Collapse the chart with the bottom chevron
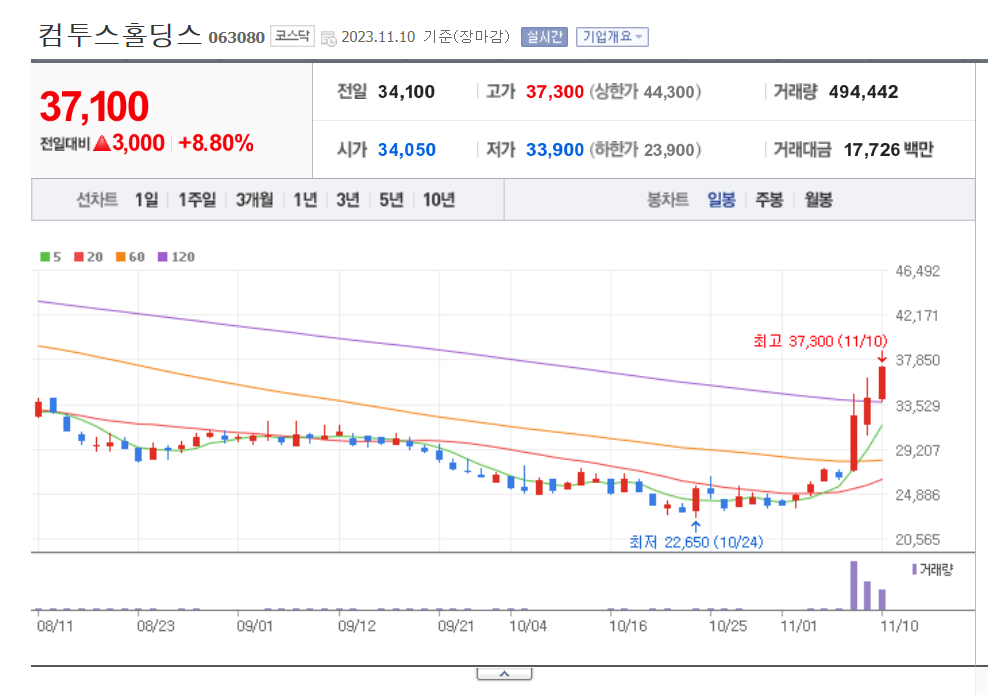Screen dimensions: 988x695 click(504, 674)
